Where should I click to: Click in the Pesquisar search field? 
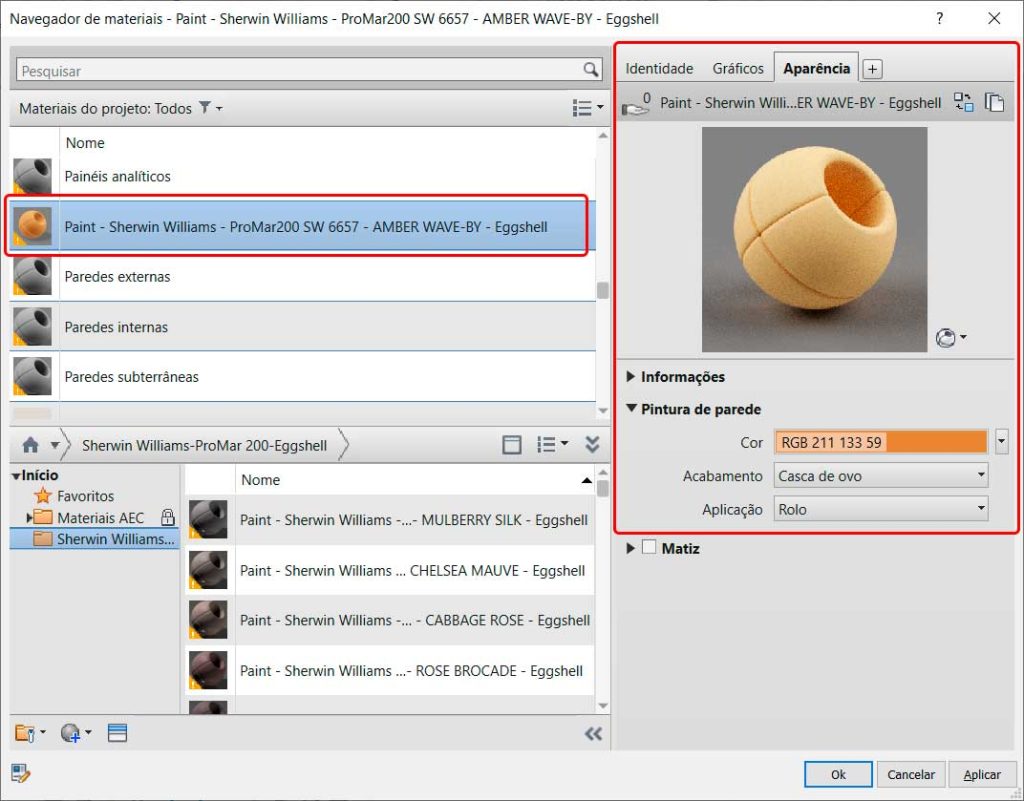[x=299, y=71]
